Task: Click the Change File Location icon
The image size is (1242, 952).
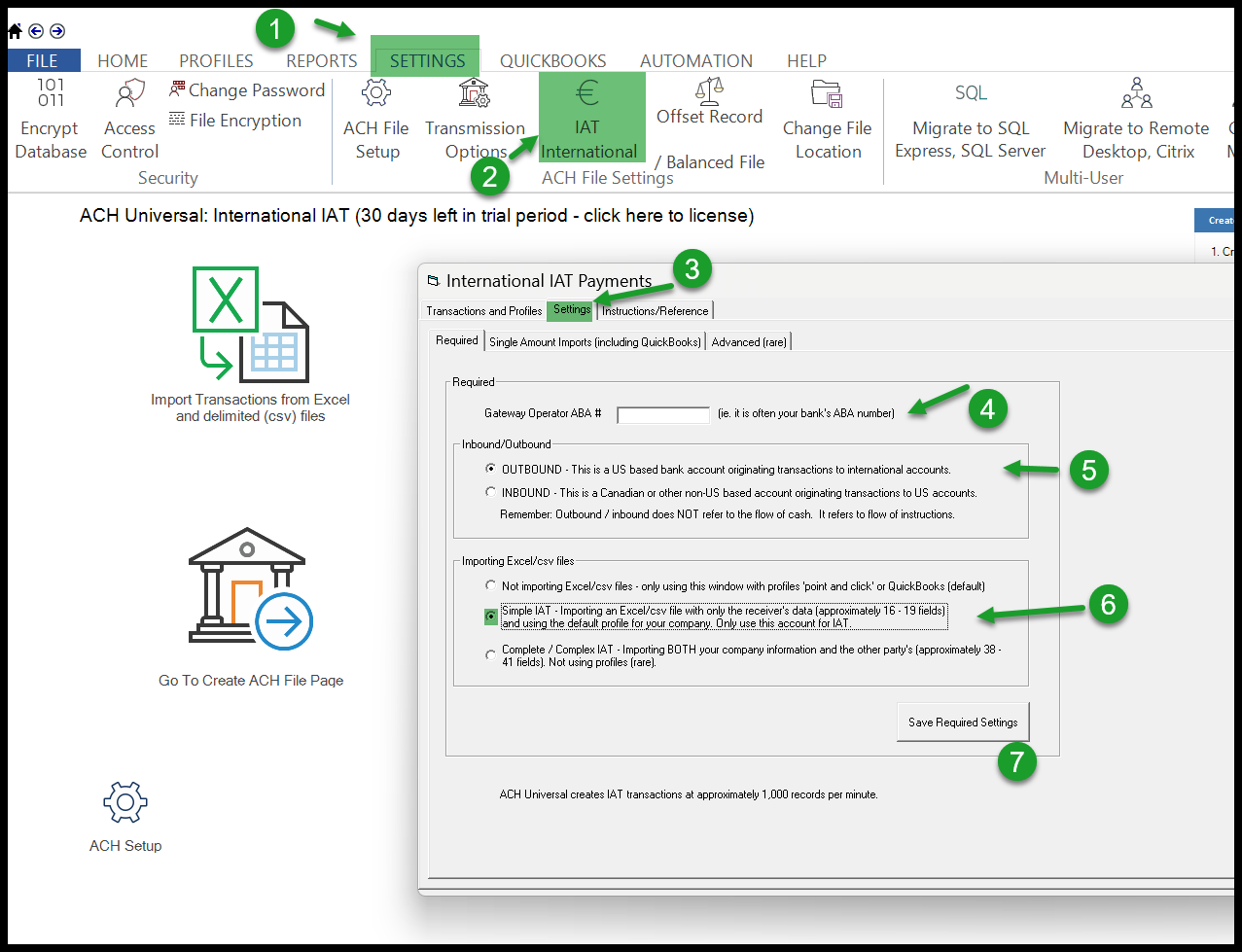Action: [827, 94]
